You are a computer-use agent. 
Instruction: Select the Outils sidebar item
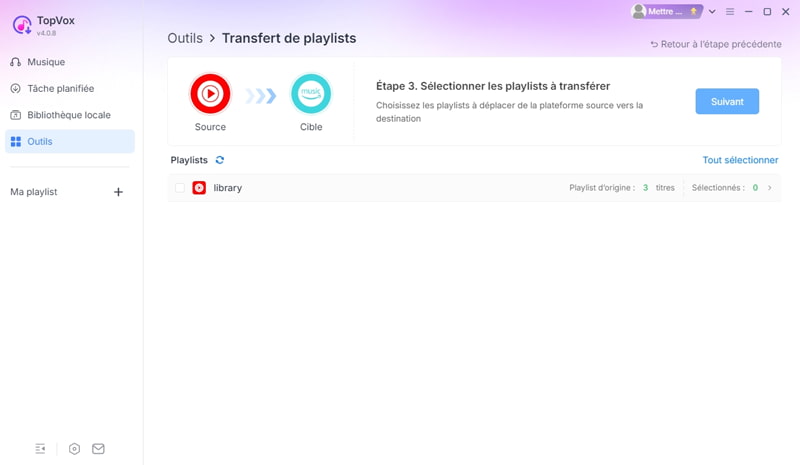[x=70, y=141]
